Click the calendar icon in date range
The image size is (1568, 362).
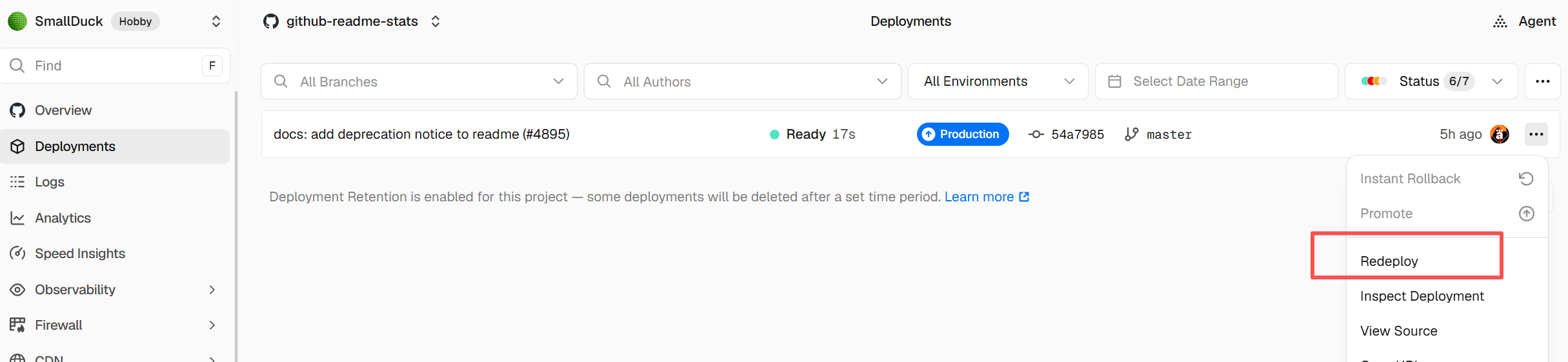1114,81
